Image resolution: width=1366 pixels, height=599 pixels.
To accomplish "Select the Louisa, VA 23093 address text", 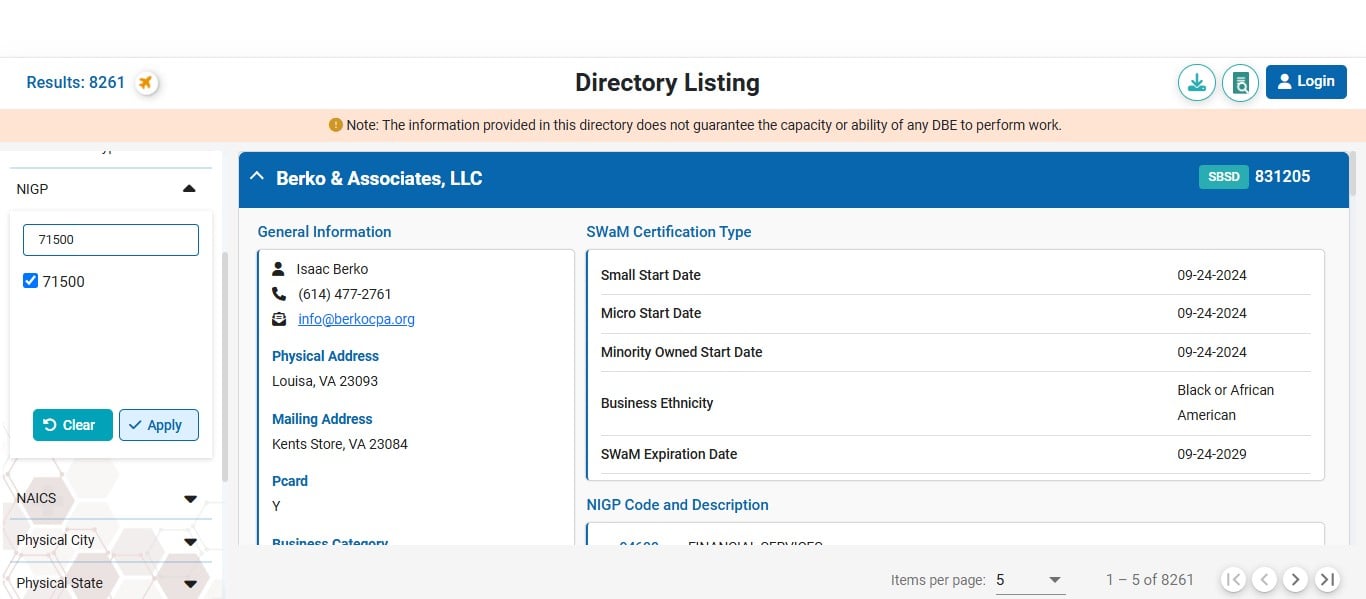I will [325, 381].
